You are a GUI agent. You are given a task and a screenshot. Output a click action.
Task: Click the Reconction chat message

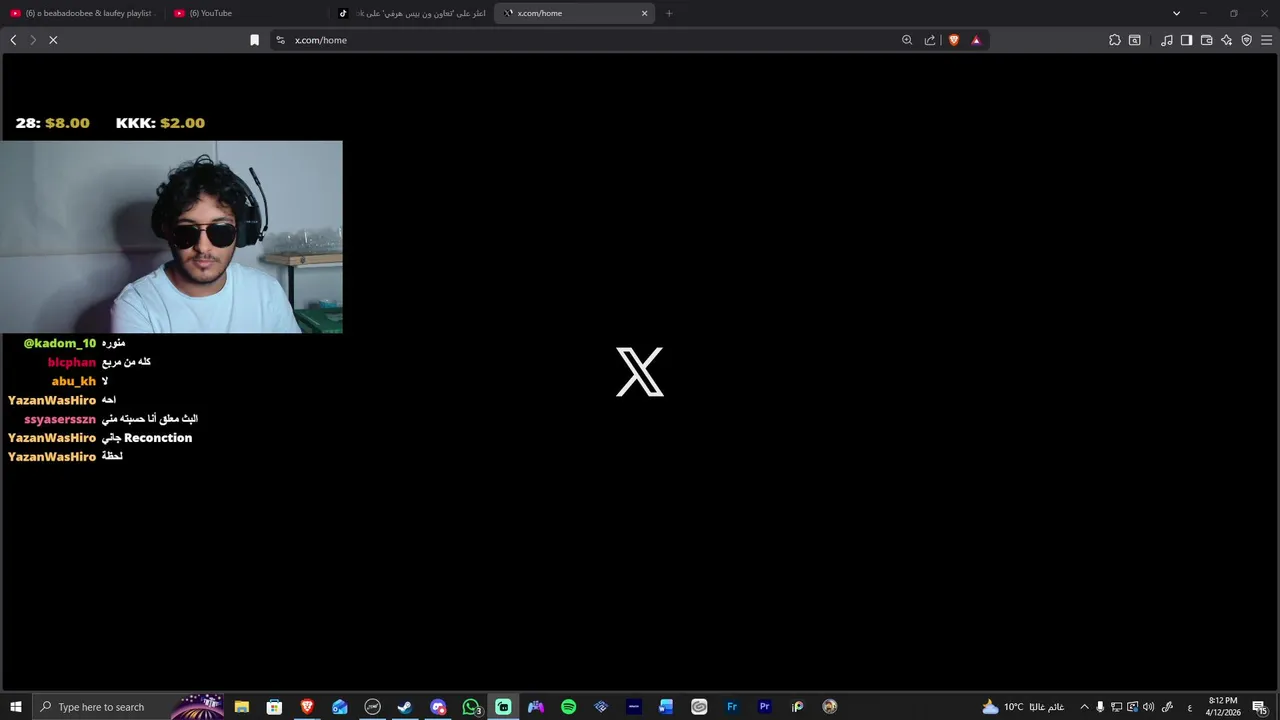coord(147,438)
